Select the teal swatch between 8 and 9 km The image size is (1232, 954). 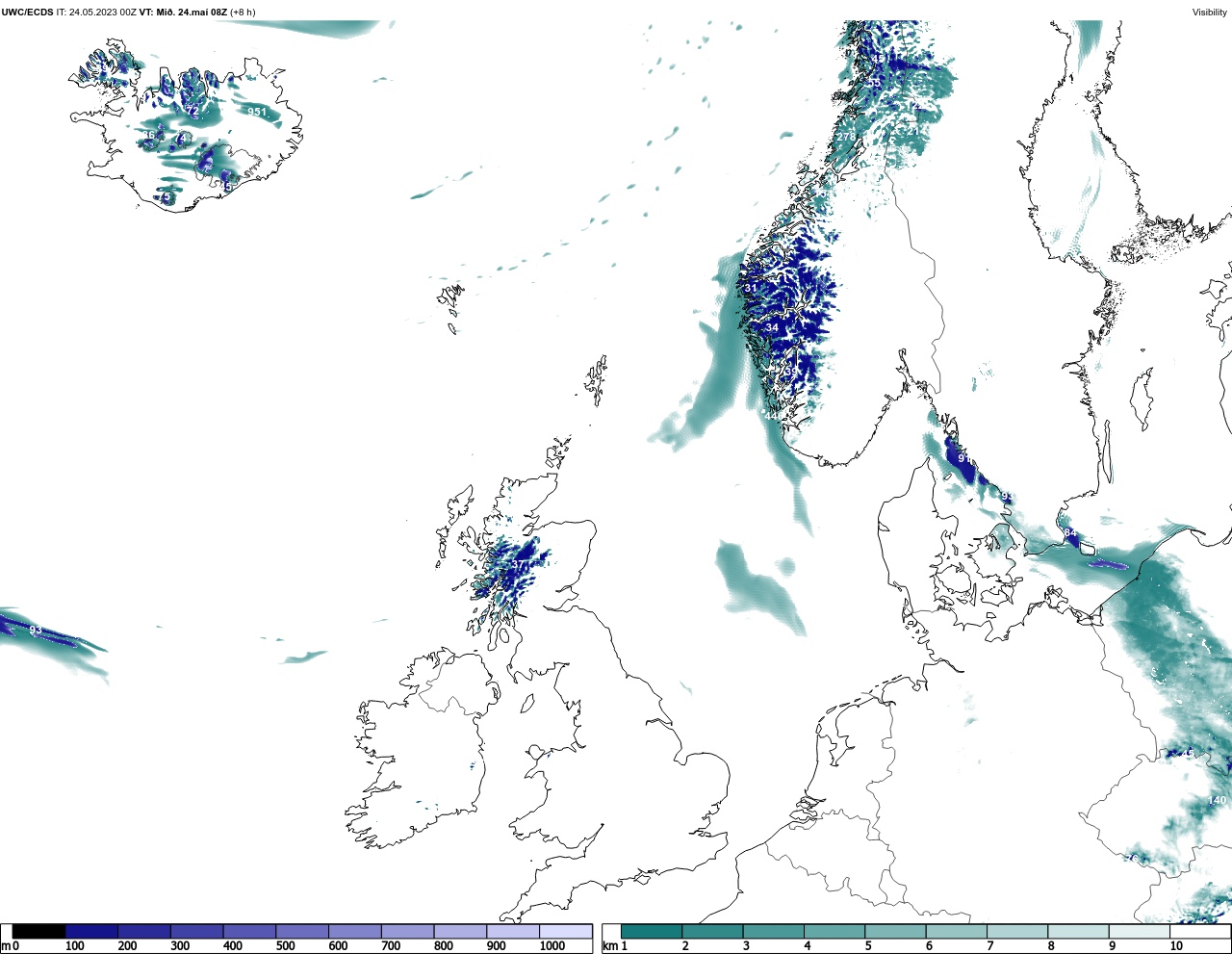1078,931
